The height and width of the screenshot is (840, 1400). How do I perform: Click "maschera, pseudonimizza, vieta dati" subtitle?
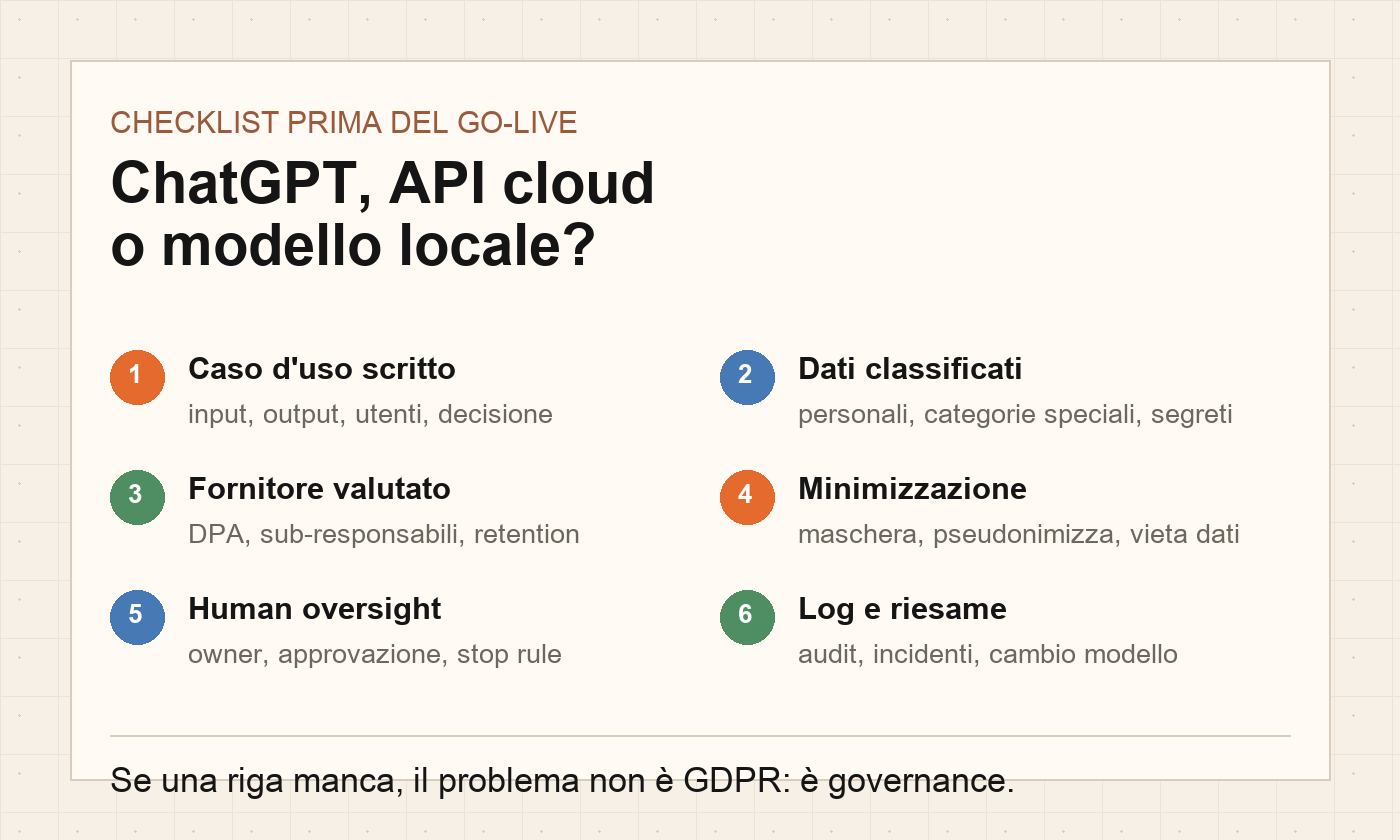[1019, 534]
